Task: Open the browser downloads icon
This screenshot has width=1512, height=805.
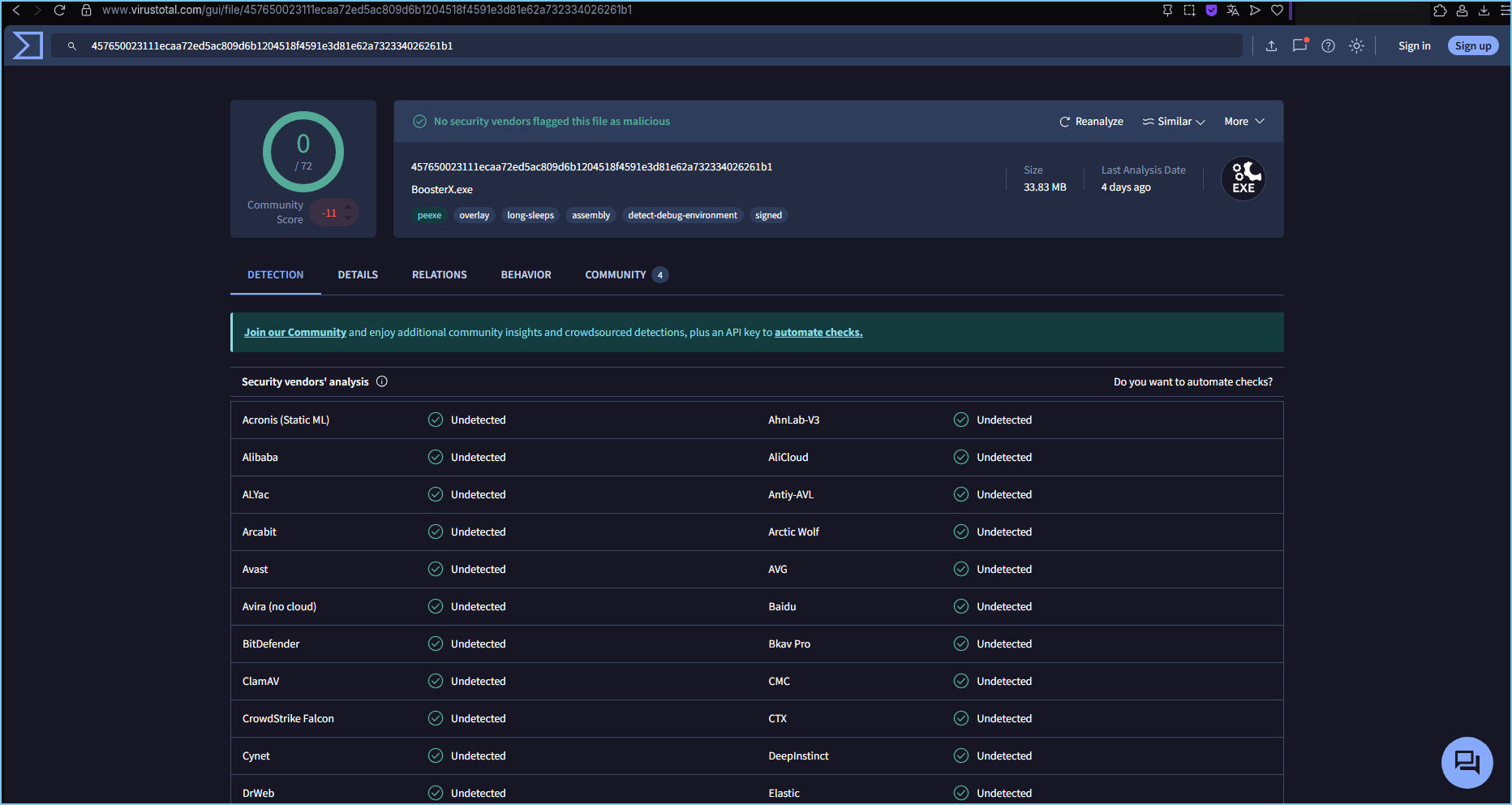Action: [1484, 11]
